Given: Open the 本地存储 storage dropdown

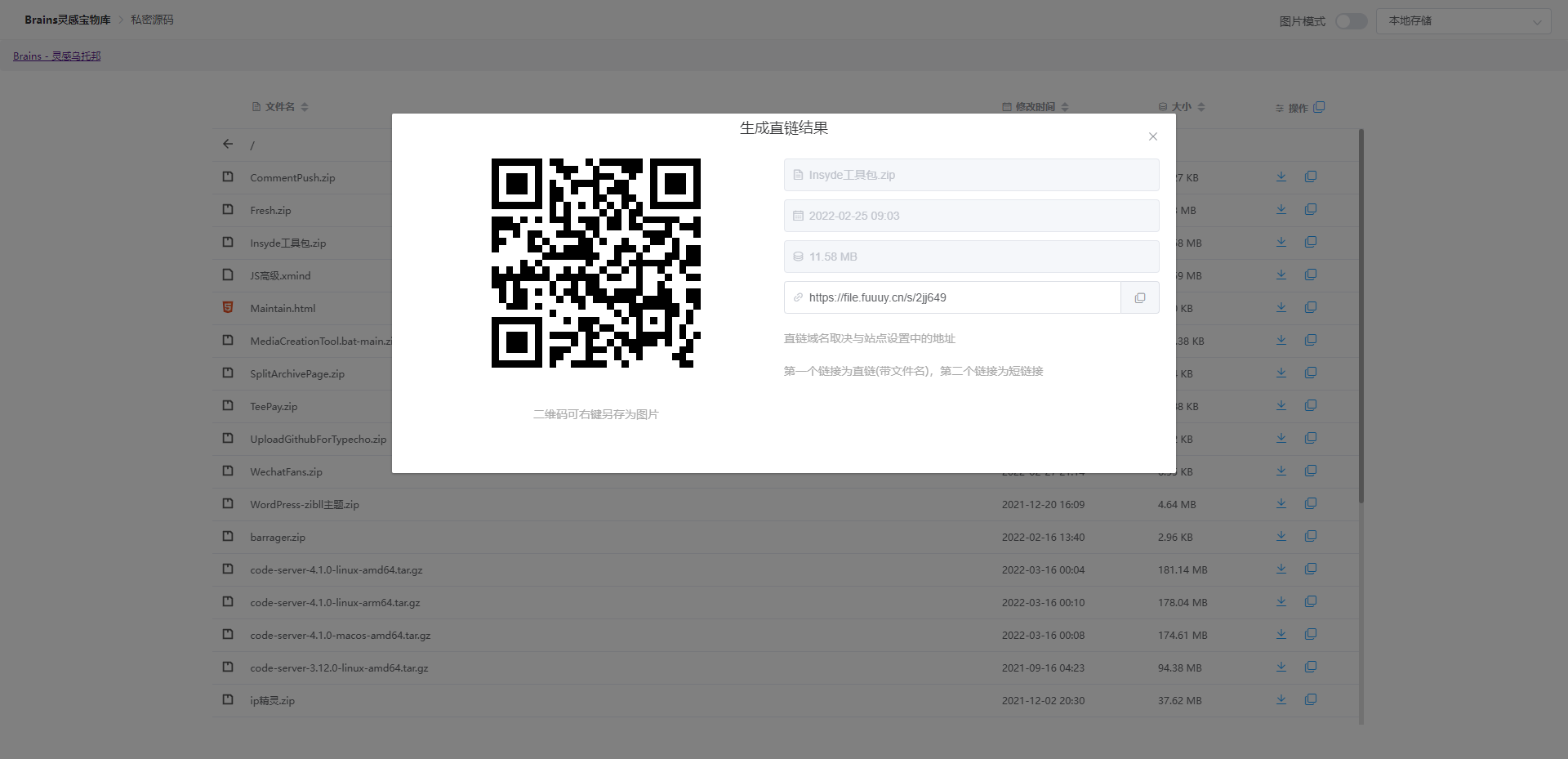Looking at the screenshot, I should pos(1463,21).
